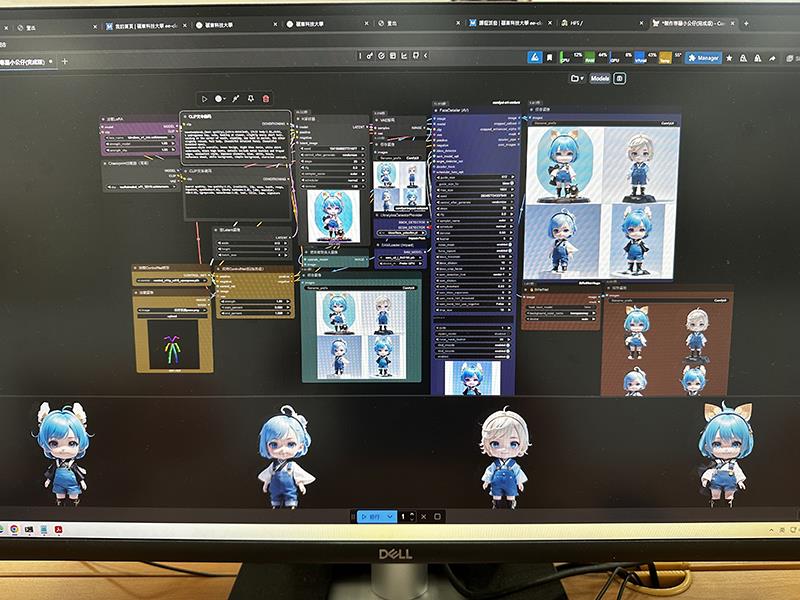Click the pin icon in node toolbar
Screen dimensions: 800x600
click(x=251, y=99)
